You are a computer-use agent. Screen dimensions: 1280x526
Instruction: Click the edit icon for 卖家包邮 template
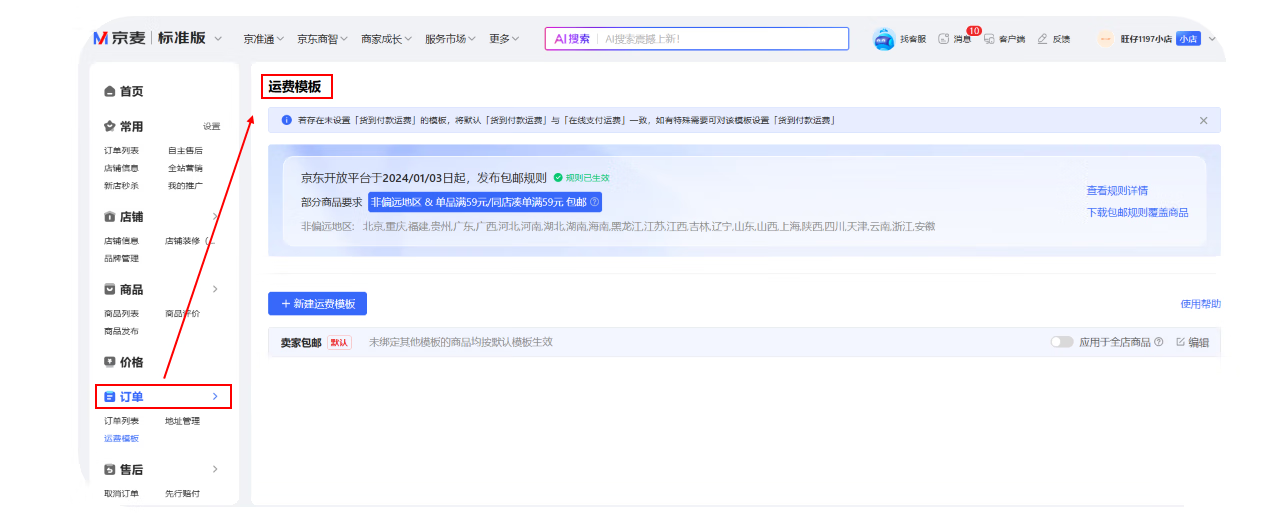[x=1181, y=342]
